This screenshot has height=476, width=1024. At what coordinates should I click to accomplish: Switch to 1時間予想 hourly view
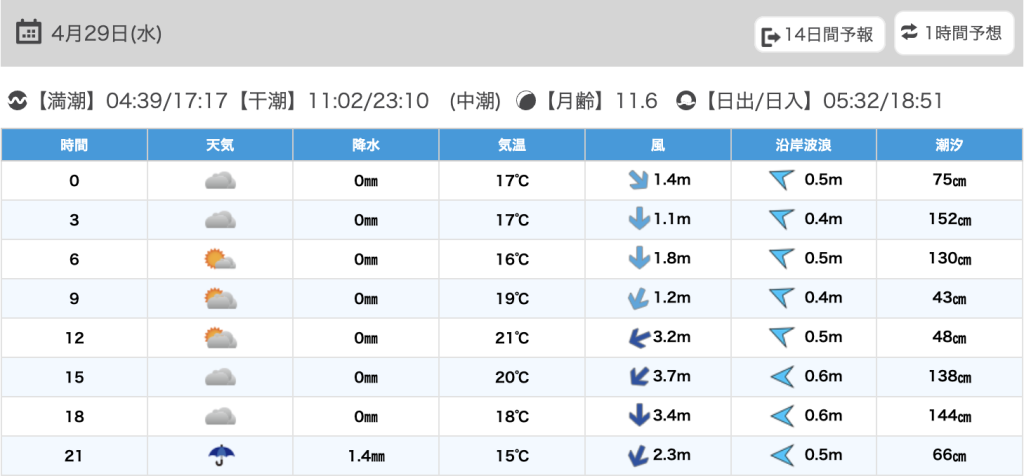(950, 33)
